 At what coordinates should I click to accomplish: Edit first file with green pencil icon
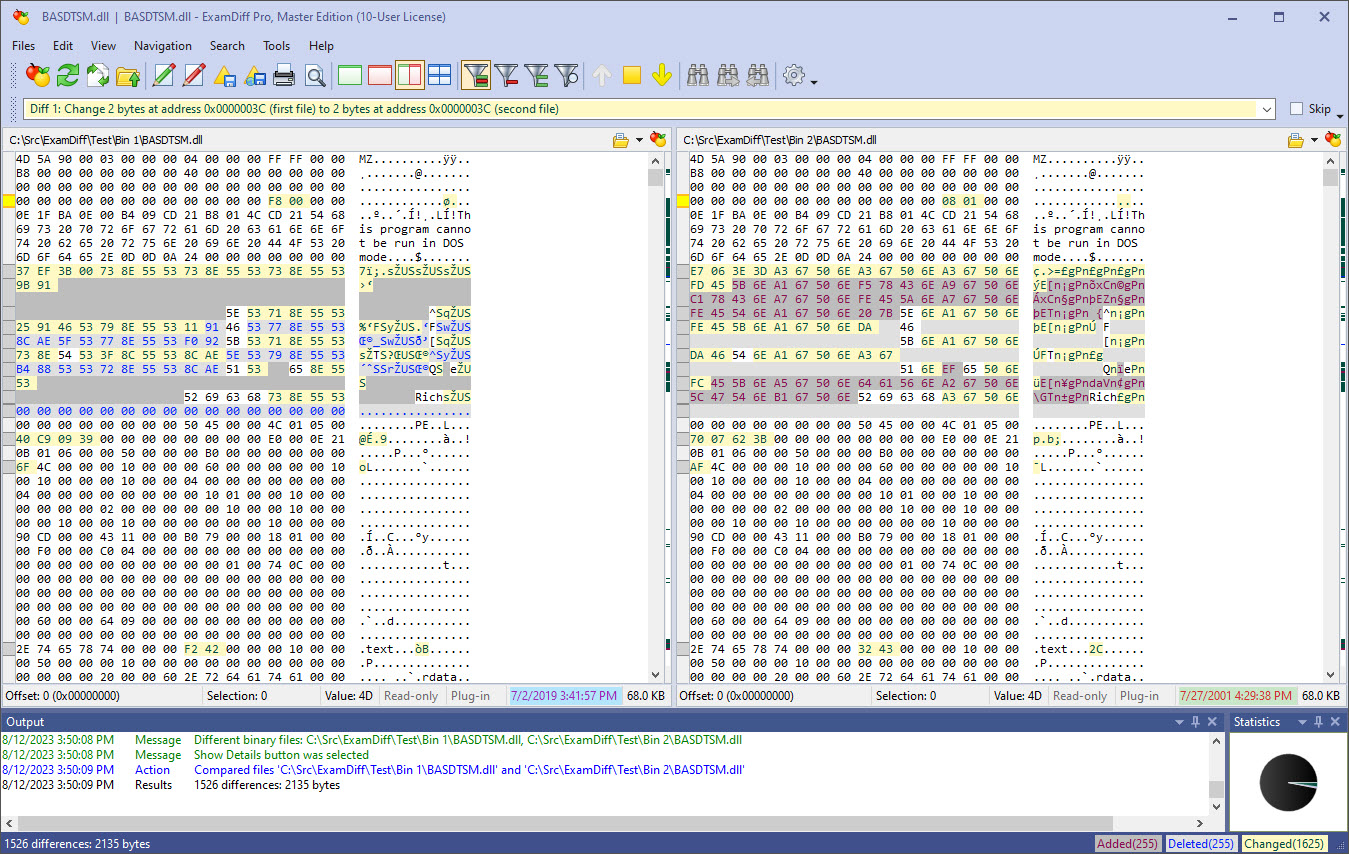tap(164, 75)
